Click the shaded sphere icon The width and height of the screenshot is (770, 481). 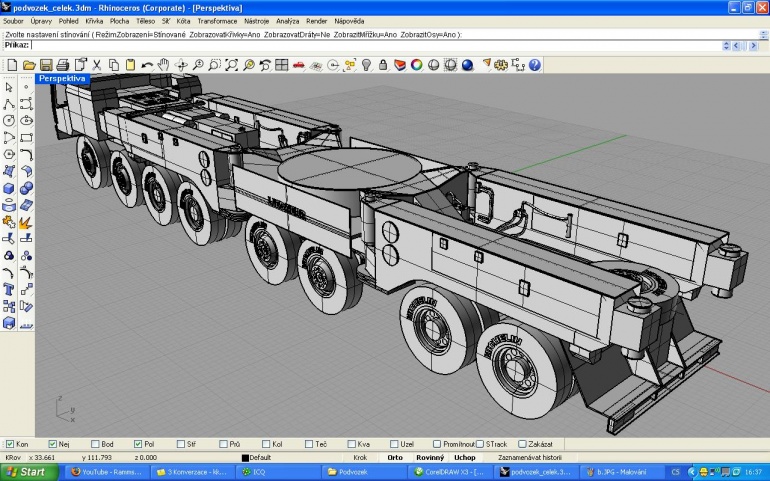point(433,65)
